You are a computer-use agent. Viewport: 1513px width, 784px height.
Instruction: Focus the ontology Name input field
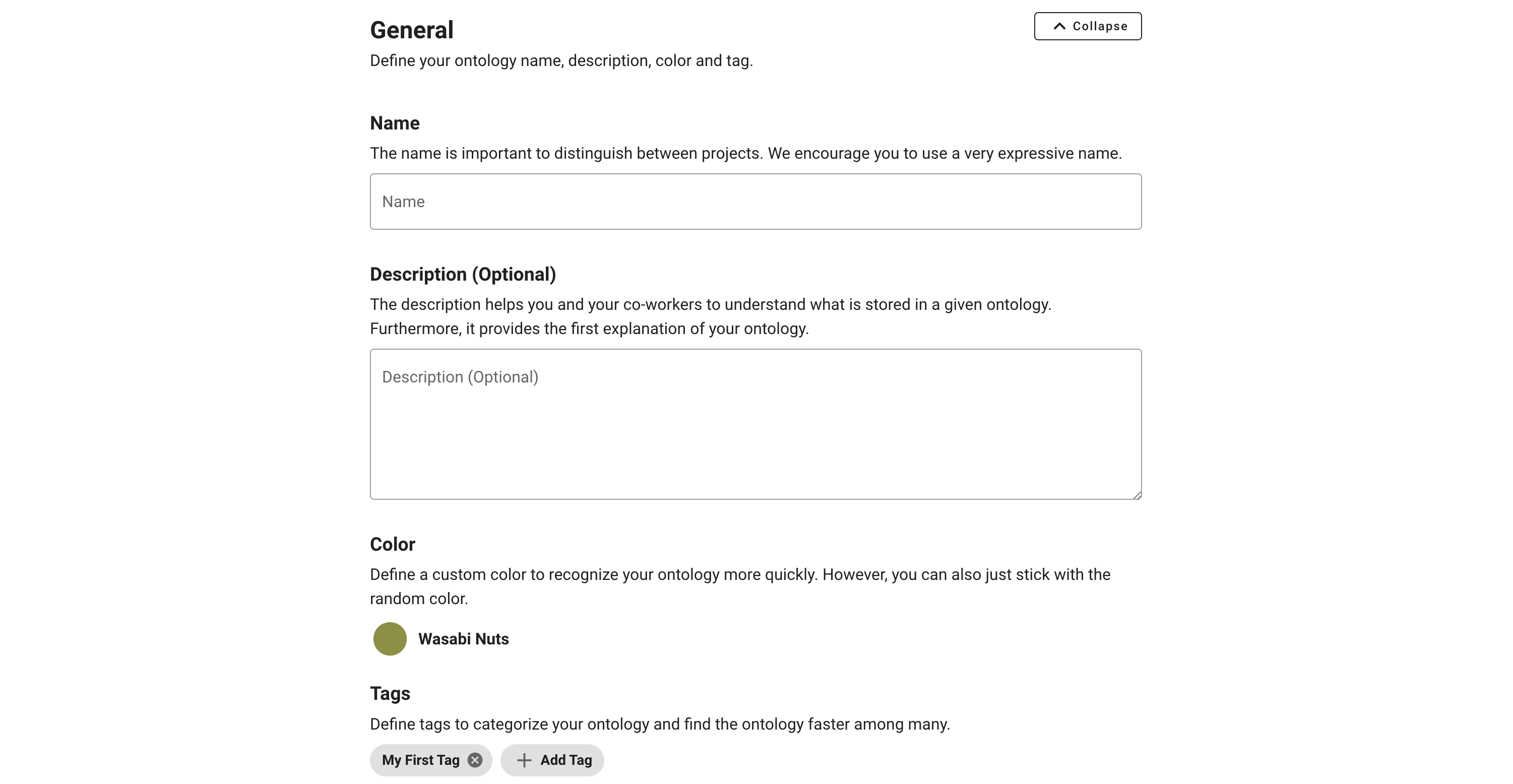755,202
